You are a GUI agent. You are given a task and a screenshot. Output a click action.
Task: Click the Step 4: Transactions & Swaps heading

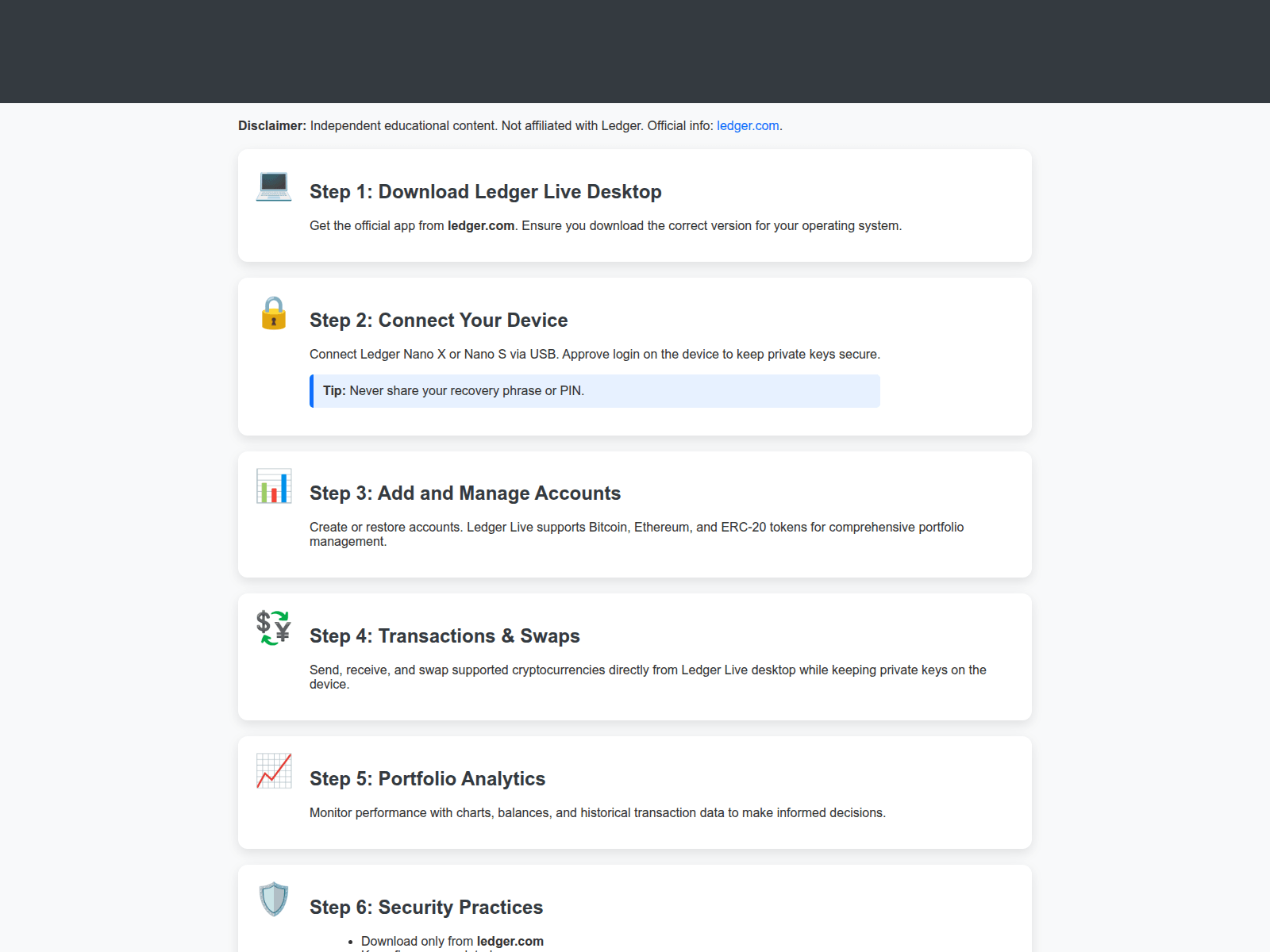pyautogui.click(x=444, y=636)
